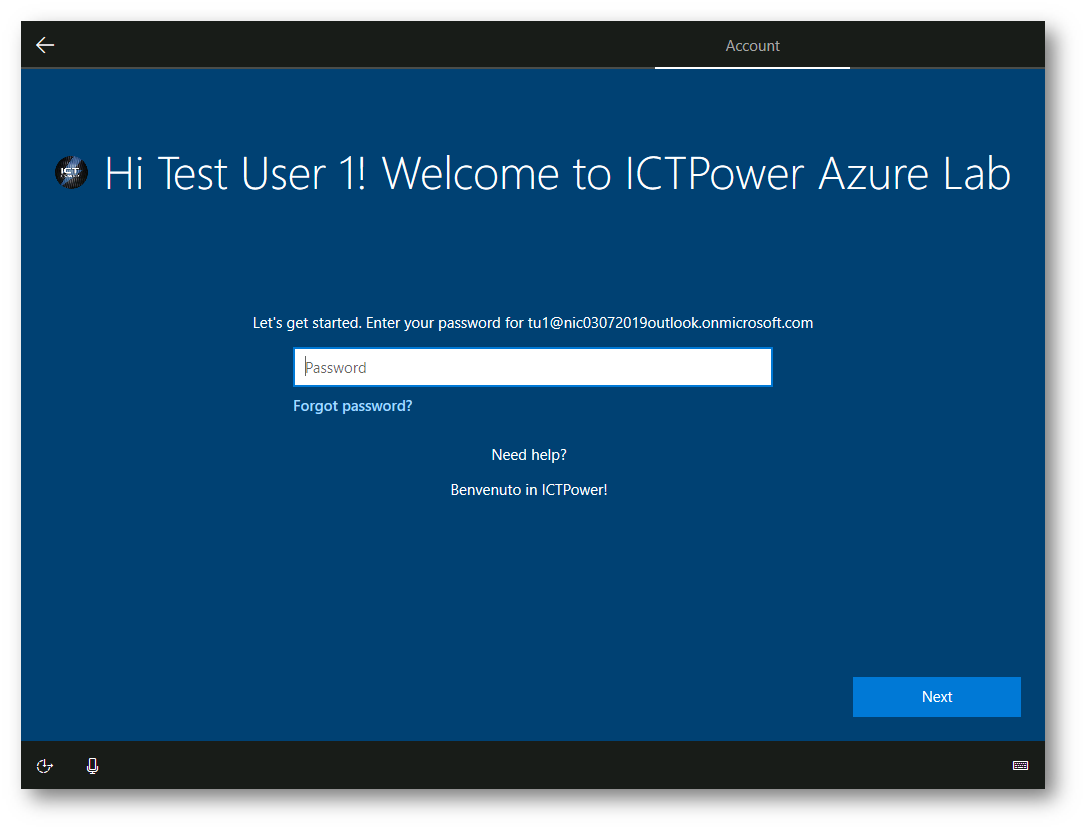
Task: Go back with the arrow icon
Action: point(45,45)
